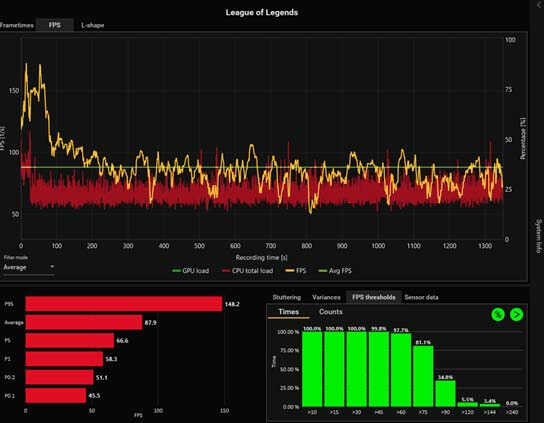Click the >90 threshold bar at 34.8%
This screenshot has width=544, height=423.
point(445,394)
